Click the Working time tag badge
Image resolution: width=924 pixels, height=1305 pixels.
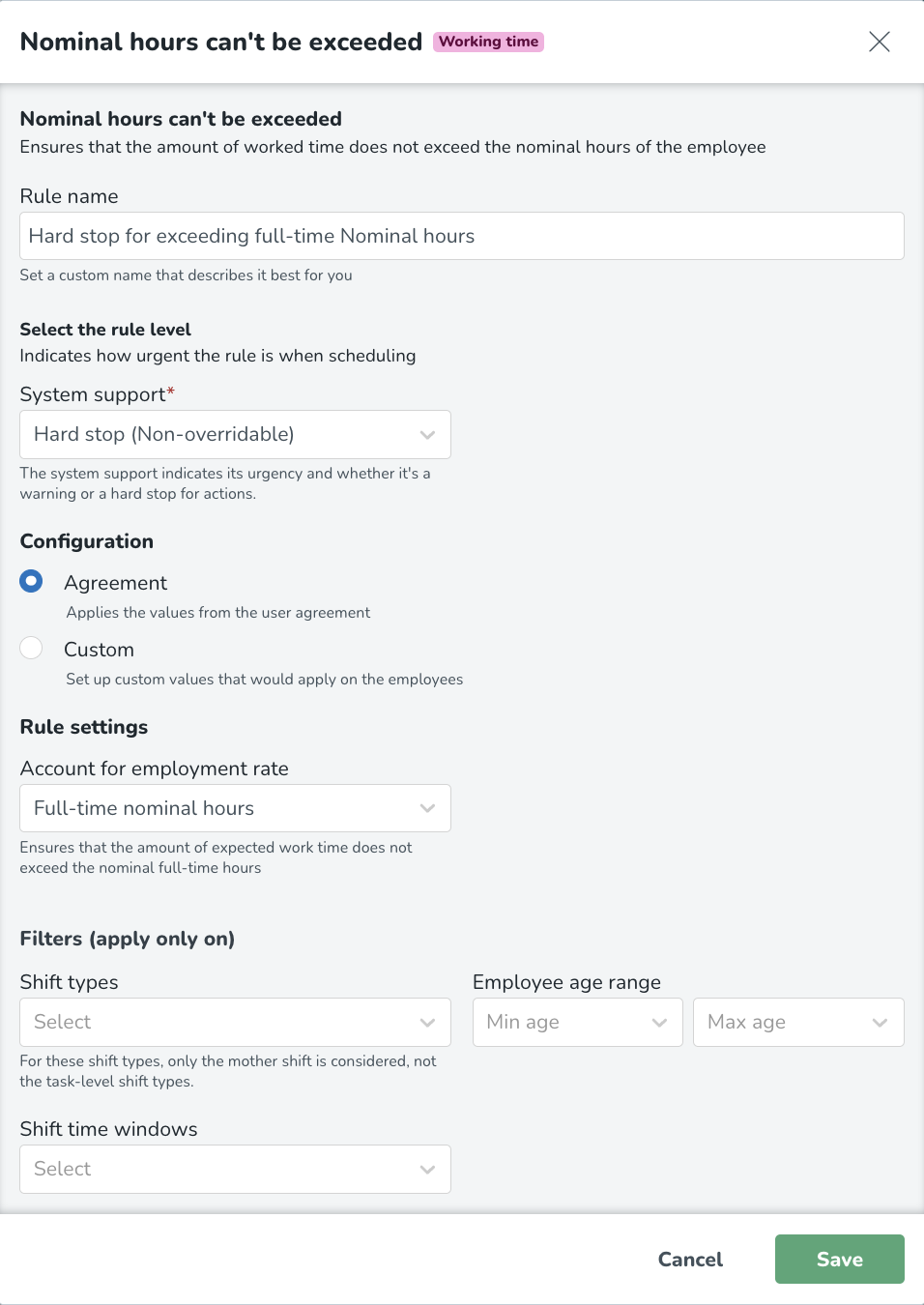pyautogui.click(x=488, y=42)
